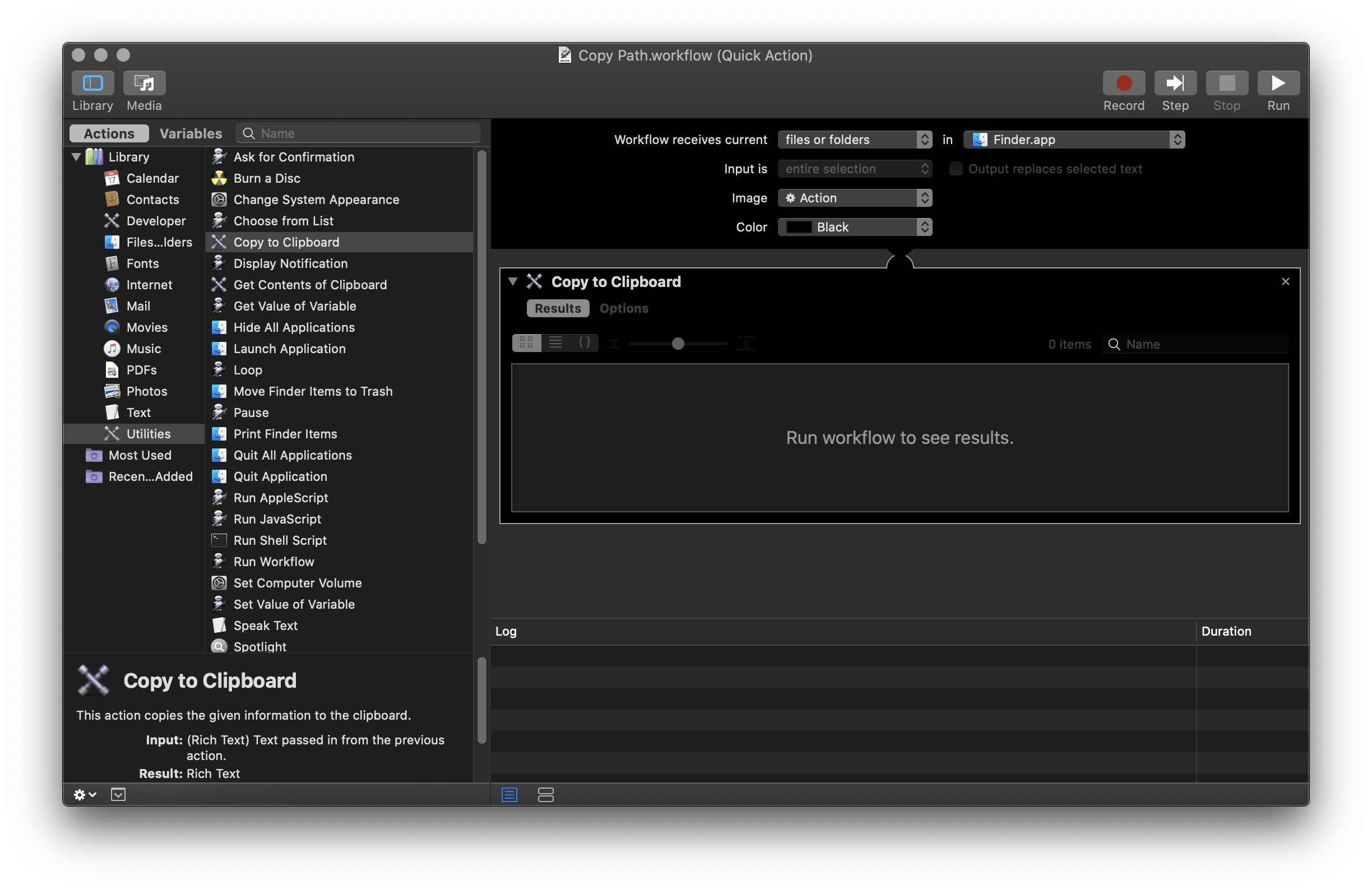Switch results to raw data view
The image size is (1372, 889).
584,343
